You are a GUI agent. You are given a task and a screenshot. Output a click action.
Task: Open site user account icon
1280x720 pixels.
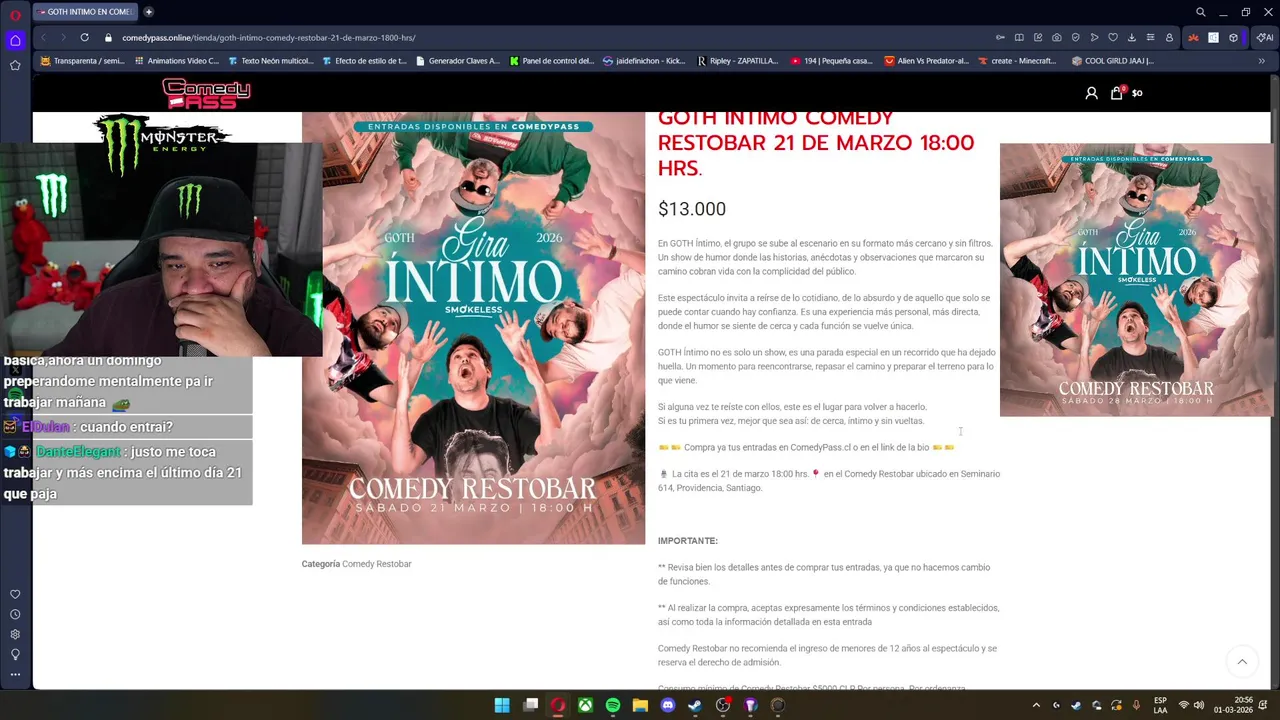[x=1091, y=93]
